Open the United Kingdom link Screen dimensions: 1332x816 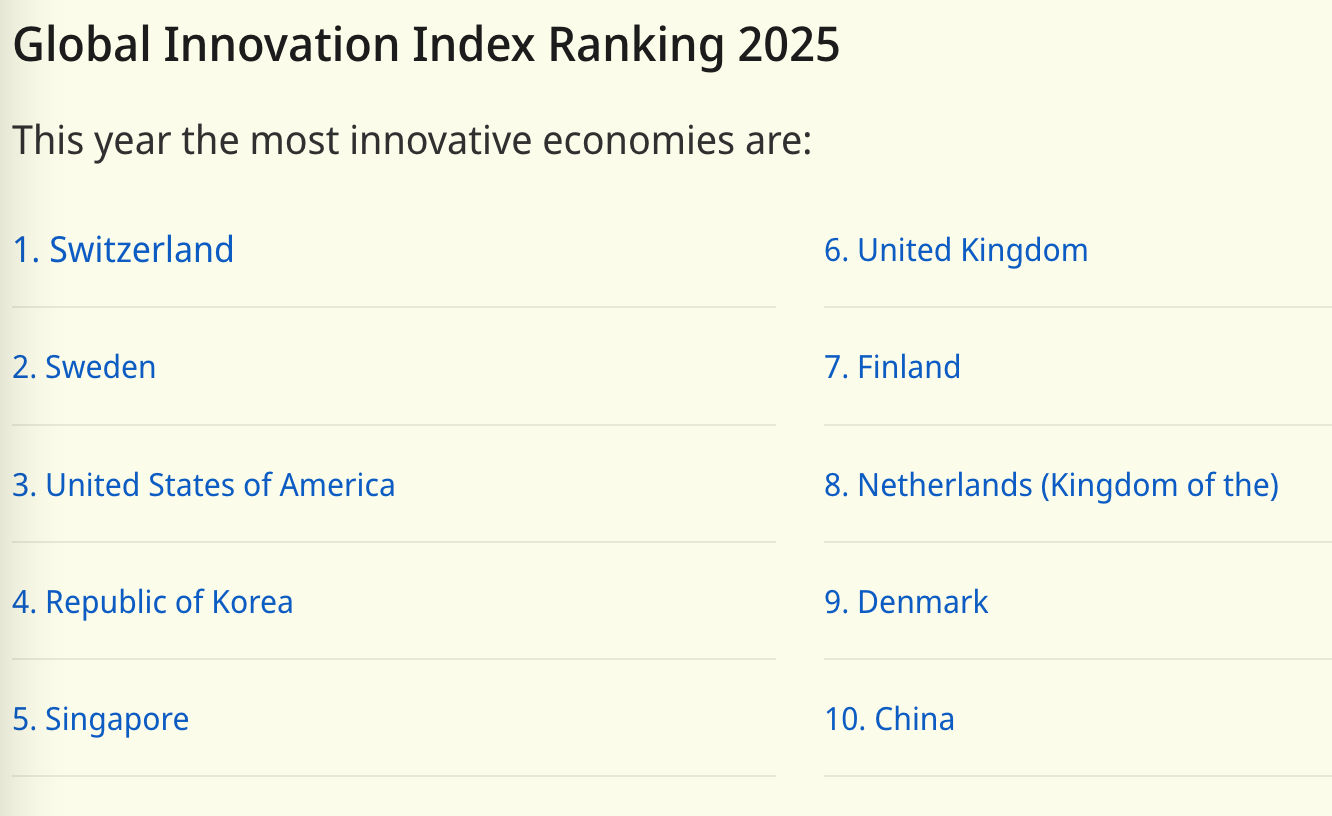pyautogui.click(x=956, y=250)
